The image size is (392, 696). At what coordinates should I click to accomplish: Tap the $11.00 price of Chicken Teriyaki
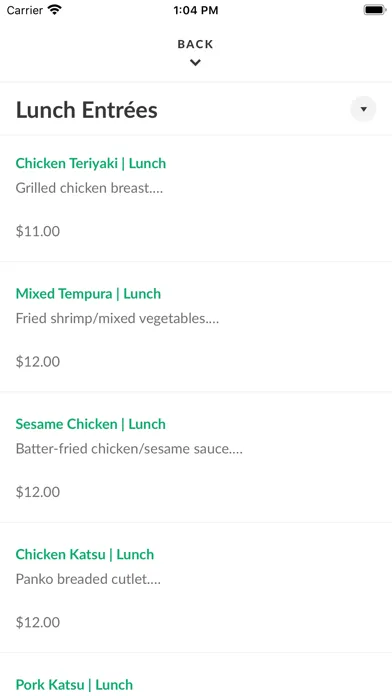pyautogui.click(x=38, y=231)
